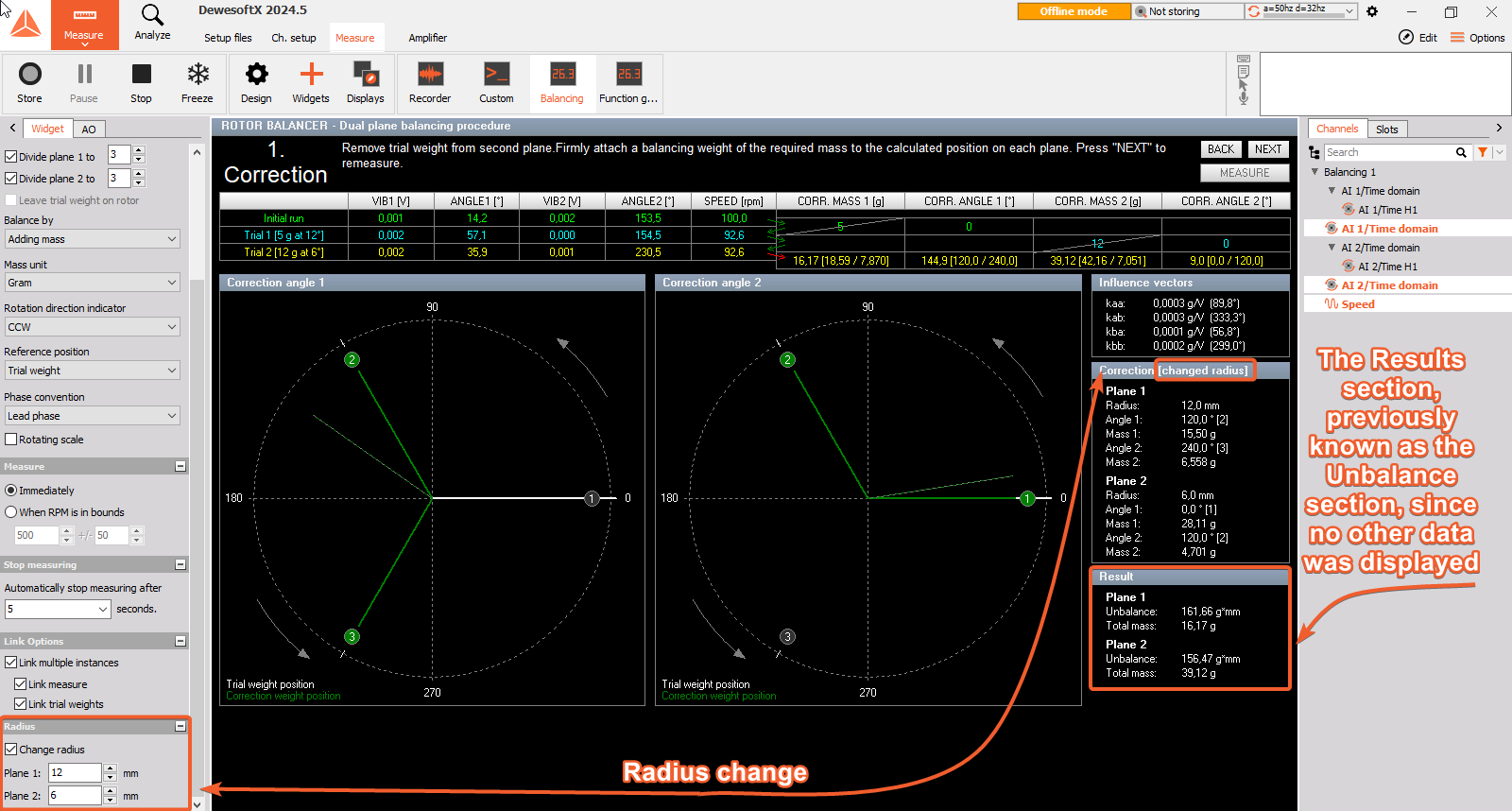Click the Store record button
Image resolution: width=1512 pixels, height=811 pixels.
pos(29,83)
